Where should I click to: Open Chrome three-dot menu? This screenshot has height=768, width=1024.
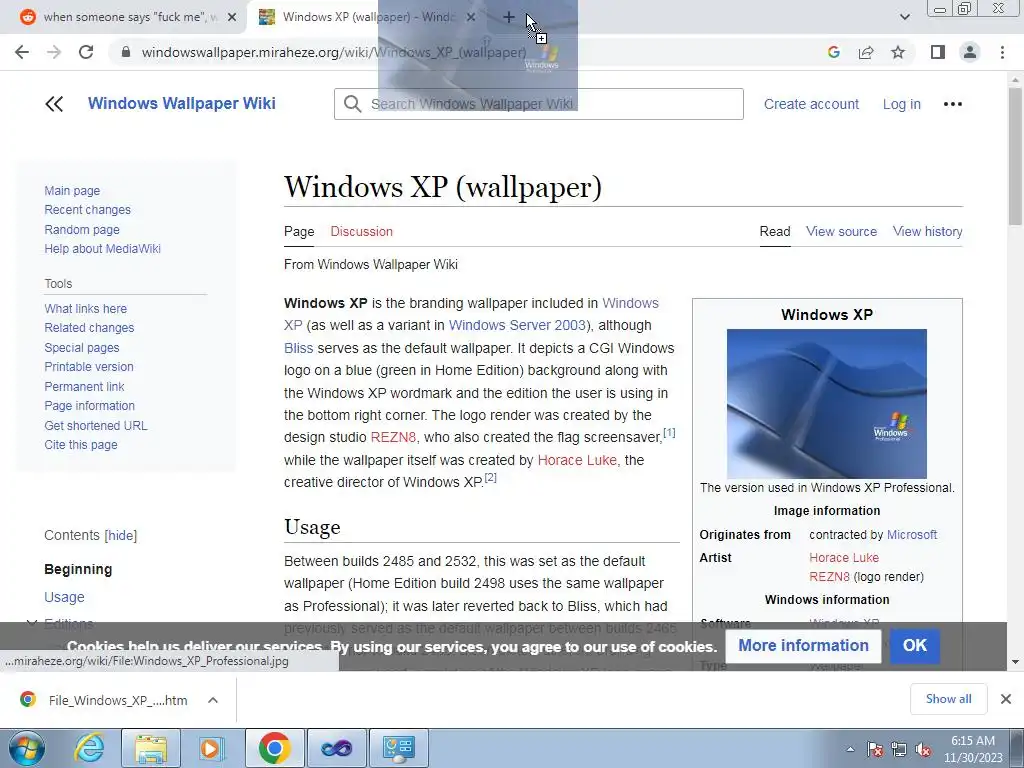[1002, 52]
